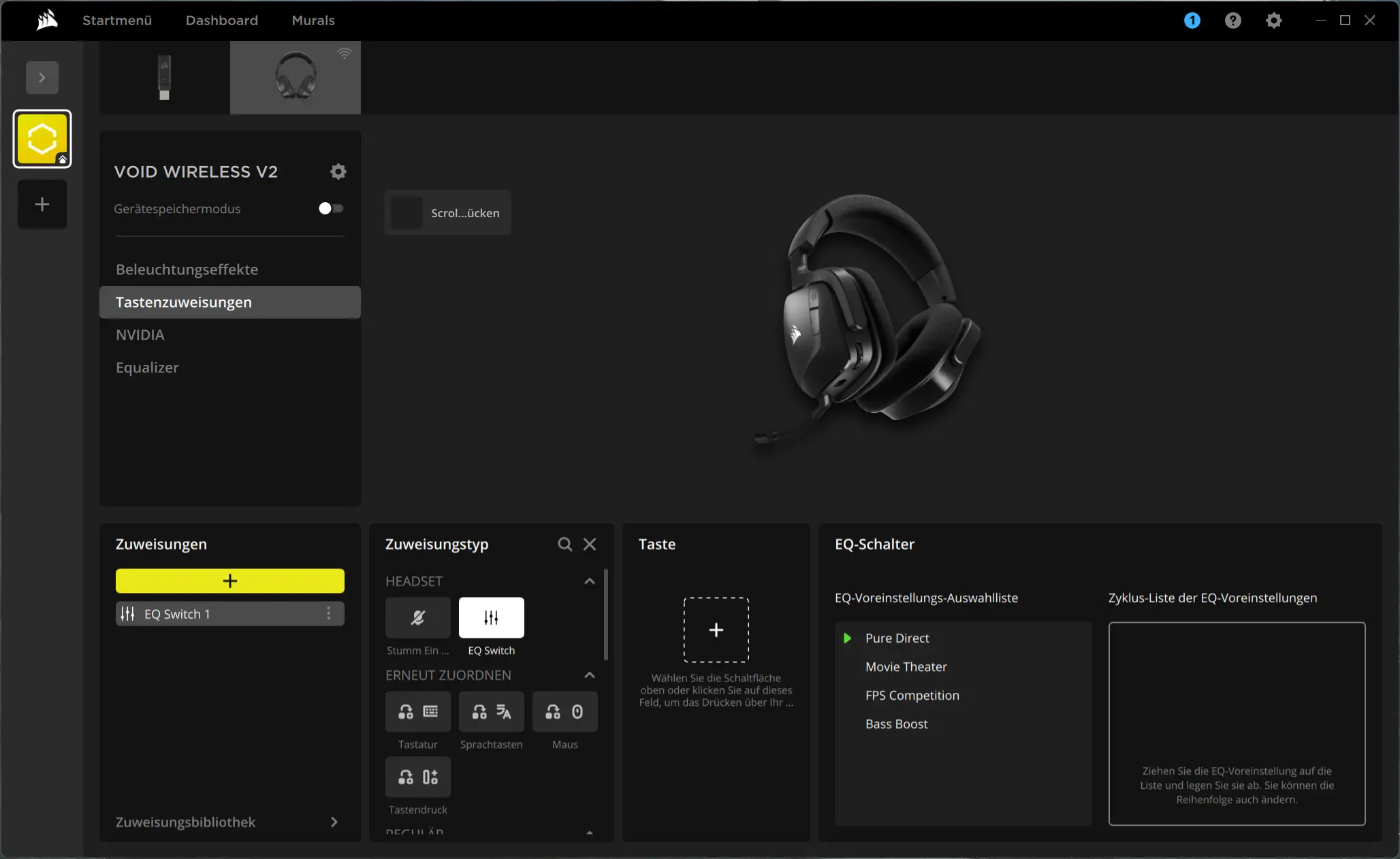Choose the Maus remap icon
The image size is (1400, 859).
pos(564,711)
